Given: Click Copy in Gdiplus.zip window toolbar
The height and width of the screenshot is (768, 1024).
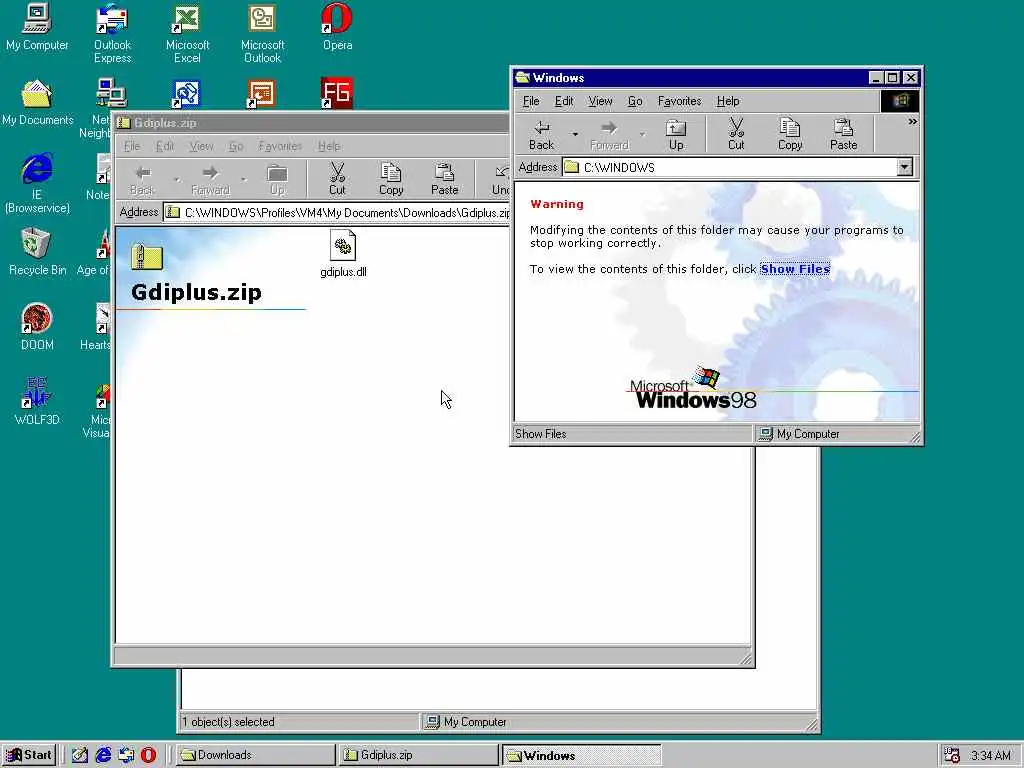Looking at the screenshot, I should (391, 179).
